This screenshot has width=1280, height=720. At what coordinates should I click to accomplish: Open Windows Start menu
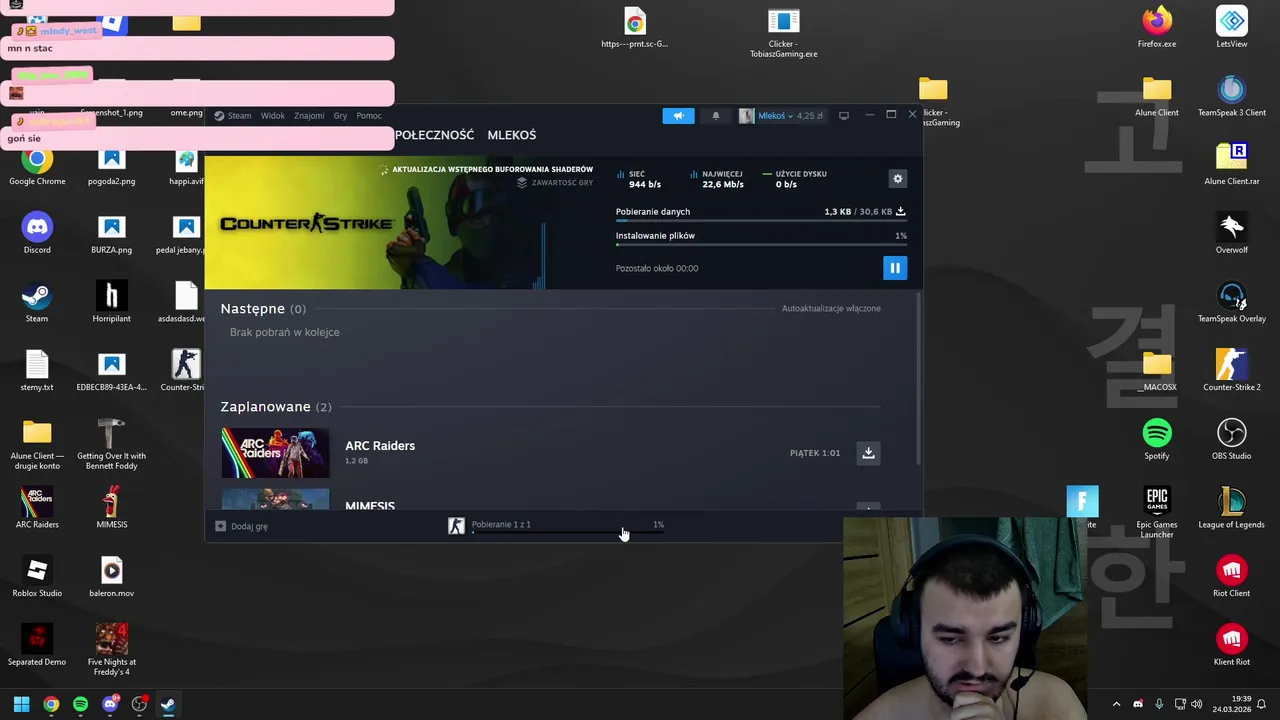point(21,704)
